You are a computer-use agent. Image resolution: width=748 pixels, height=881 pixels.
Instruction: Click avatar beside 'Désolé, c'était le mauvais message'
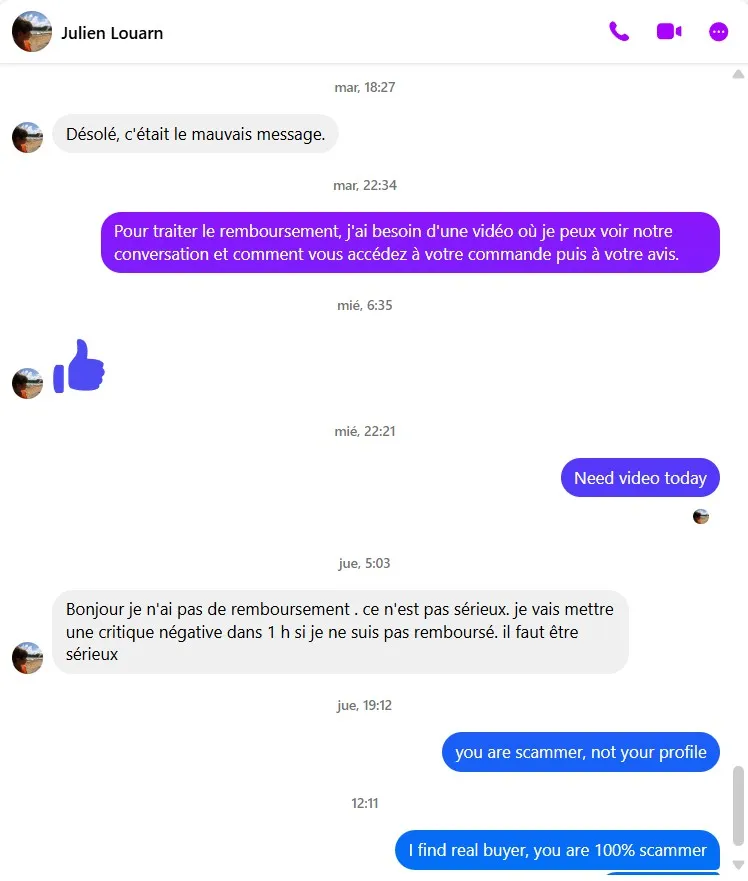pos(28,138)
